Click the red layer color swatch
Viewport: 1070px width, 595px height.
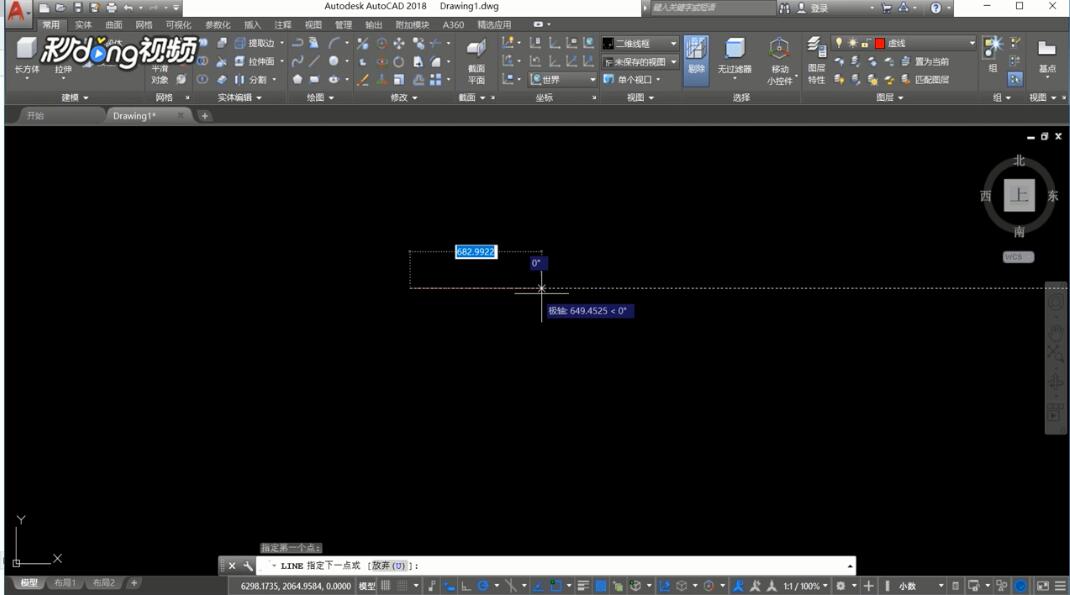[x=880, y=43]
